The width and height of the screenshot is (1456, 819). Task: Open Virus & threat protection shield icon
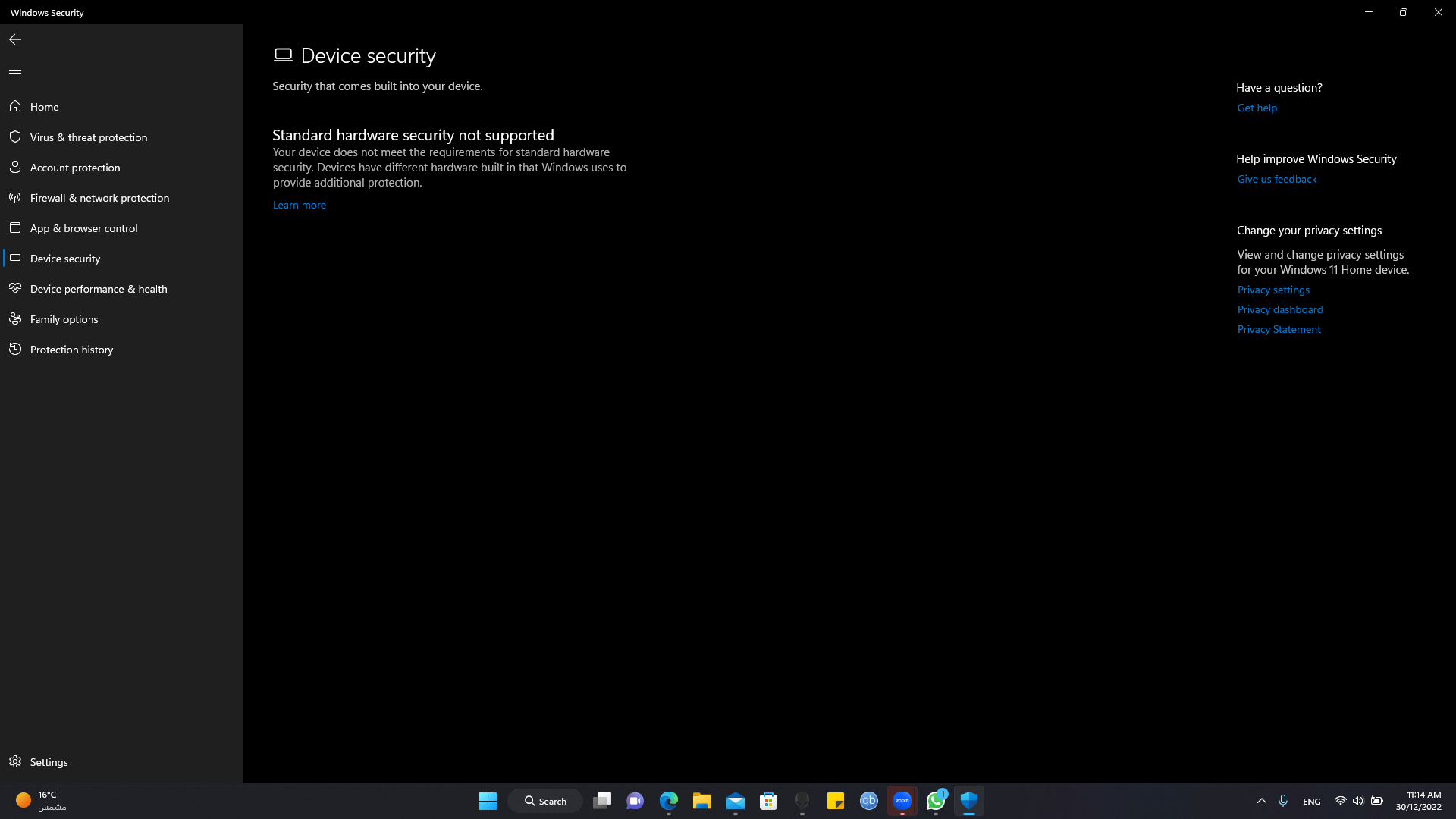[15, 136]
